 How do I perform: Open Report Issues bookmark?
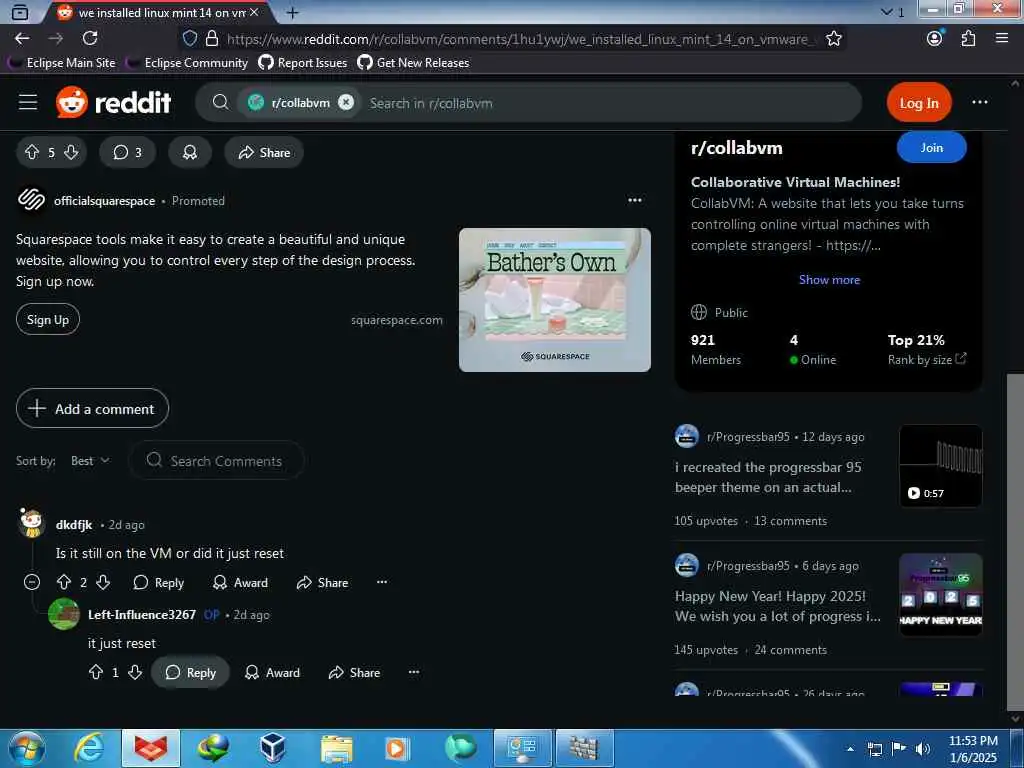pos(303,63)
